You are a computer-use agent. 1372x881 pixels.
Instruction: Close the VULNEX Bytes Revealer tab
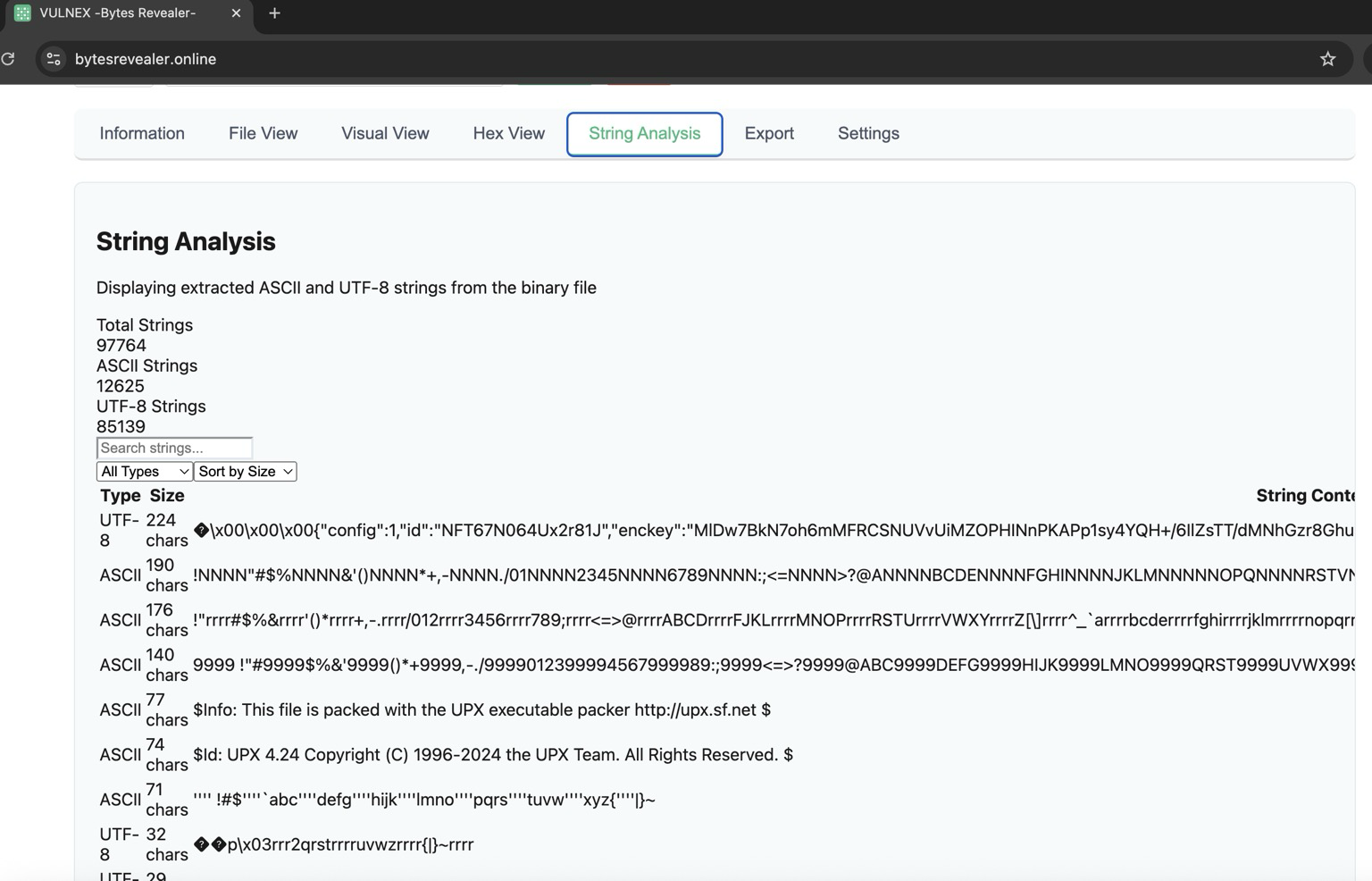236,13
